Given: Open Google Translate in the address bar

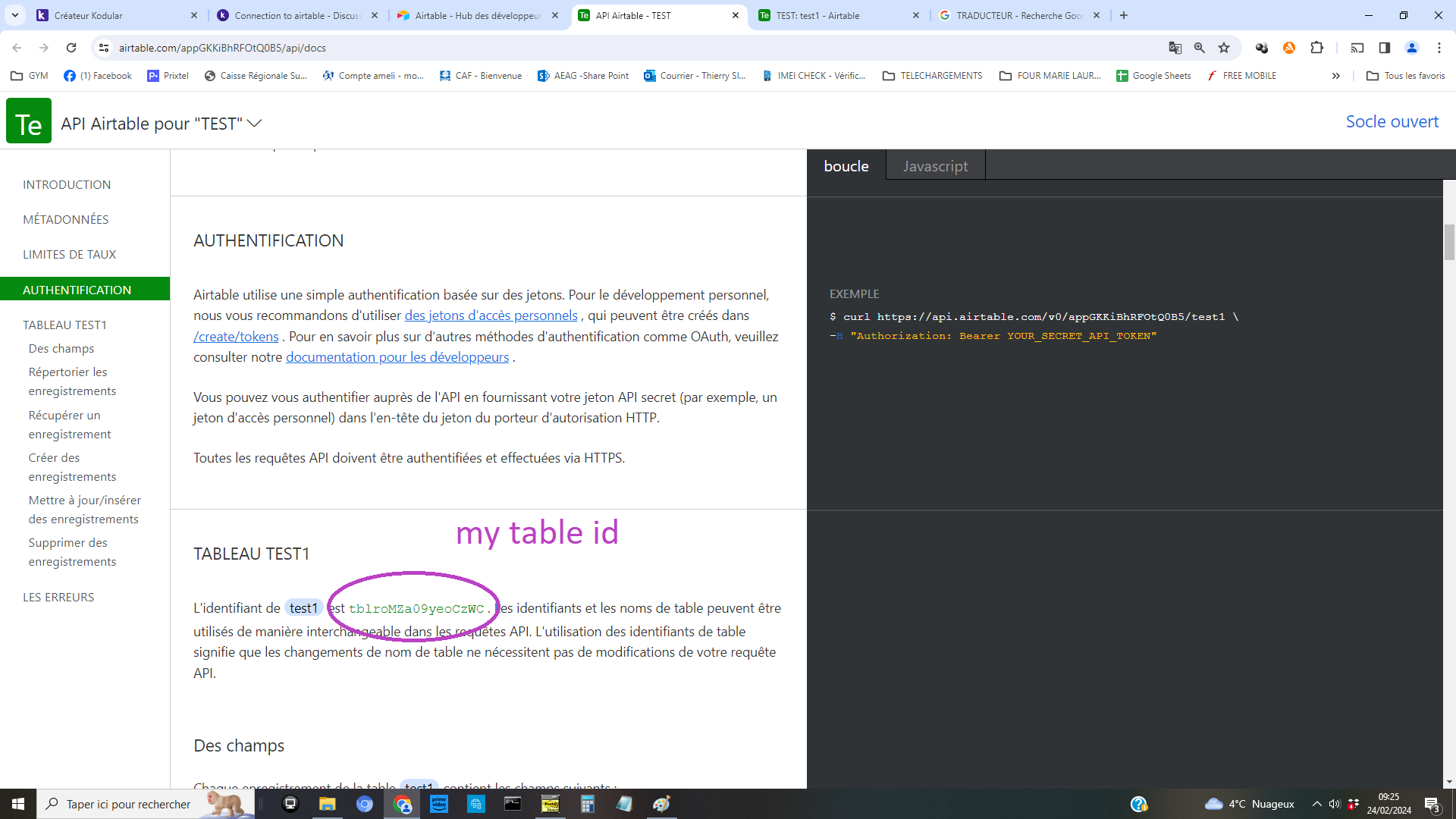Looking at the screenshot, I should click(x=1175, y=48).
